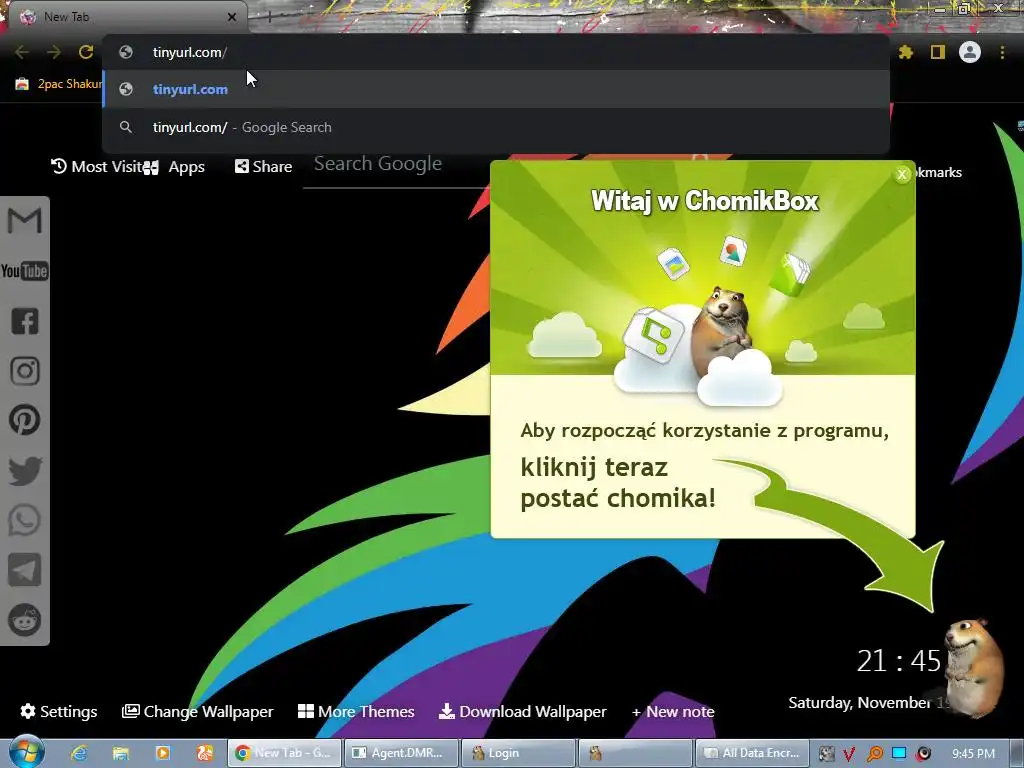Click Download Wallpaper
Image resolution: width=1024 pixels, height=768 pixels.
pos(523,711)
